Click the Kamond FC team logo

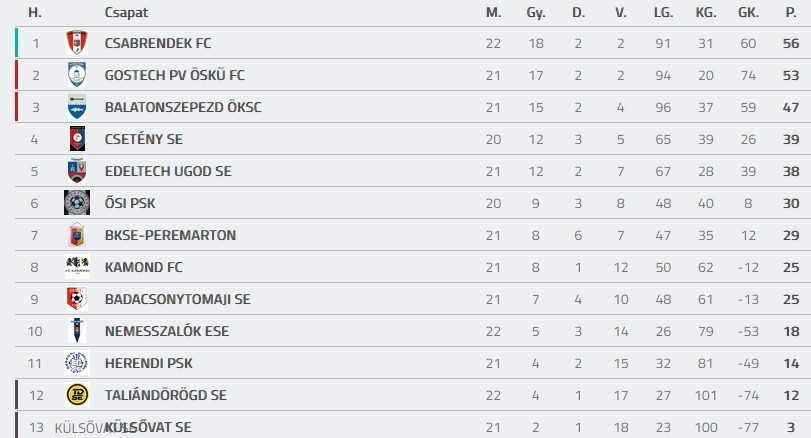[77, 267]
